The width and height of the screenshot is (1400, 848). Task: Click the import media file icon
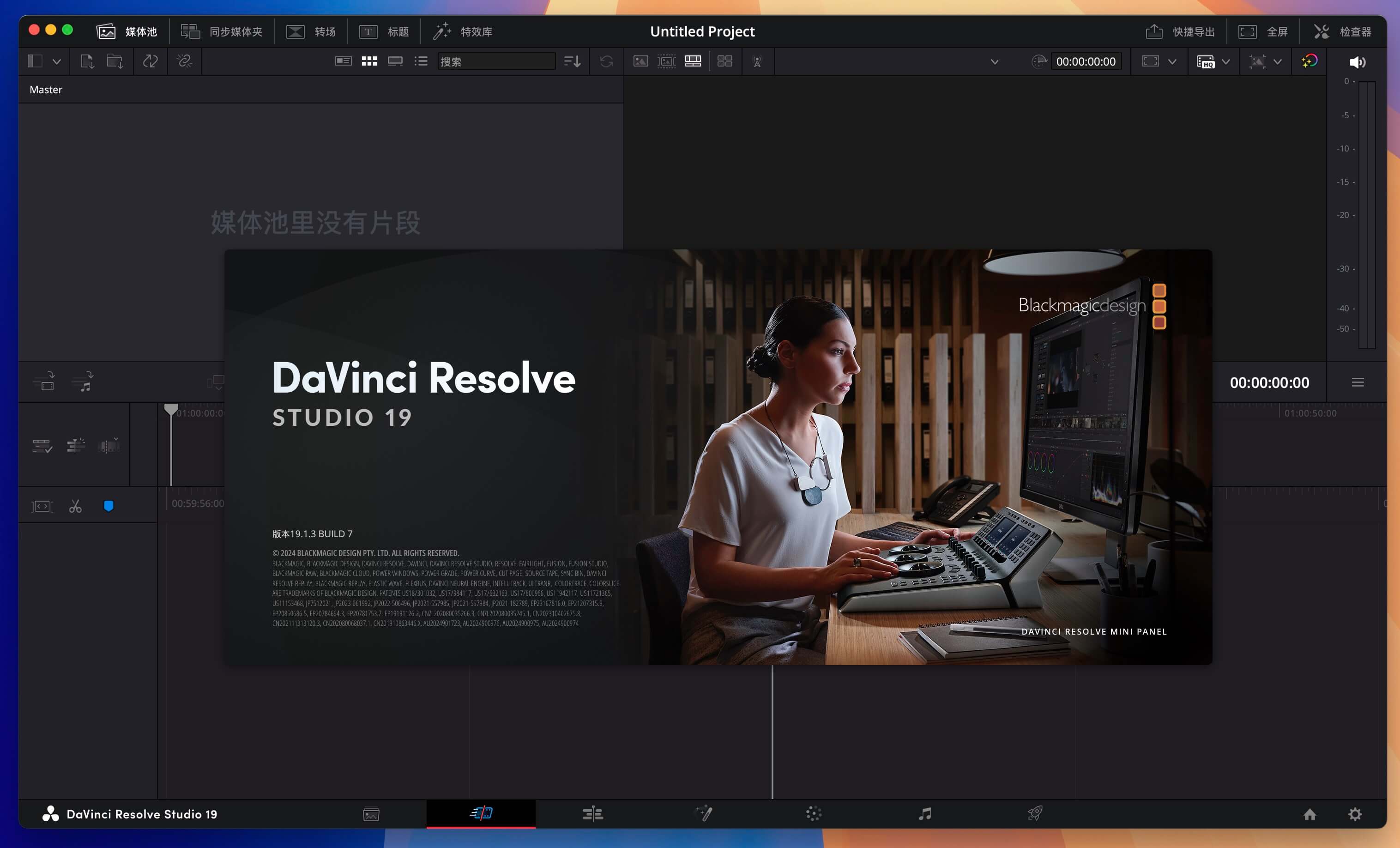[x=87, y=61]
